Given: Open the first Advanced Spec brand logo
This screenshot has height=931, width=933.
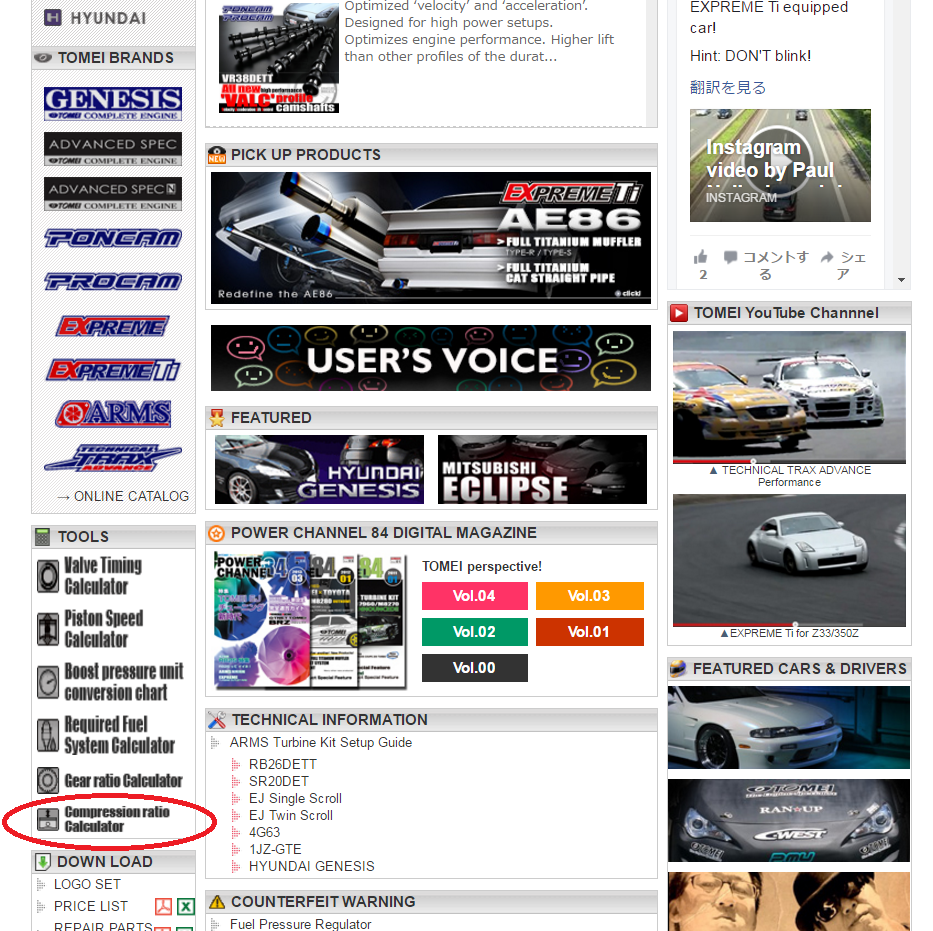Looking at the screenshot, I should [112, 149].
